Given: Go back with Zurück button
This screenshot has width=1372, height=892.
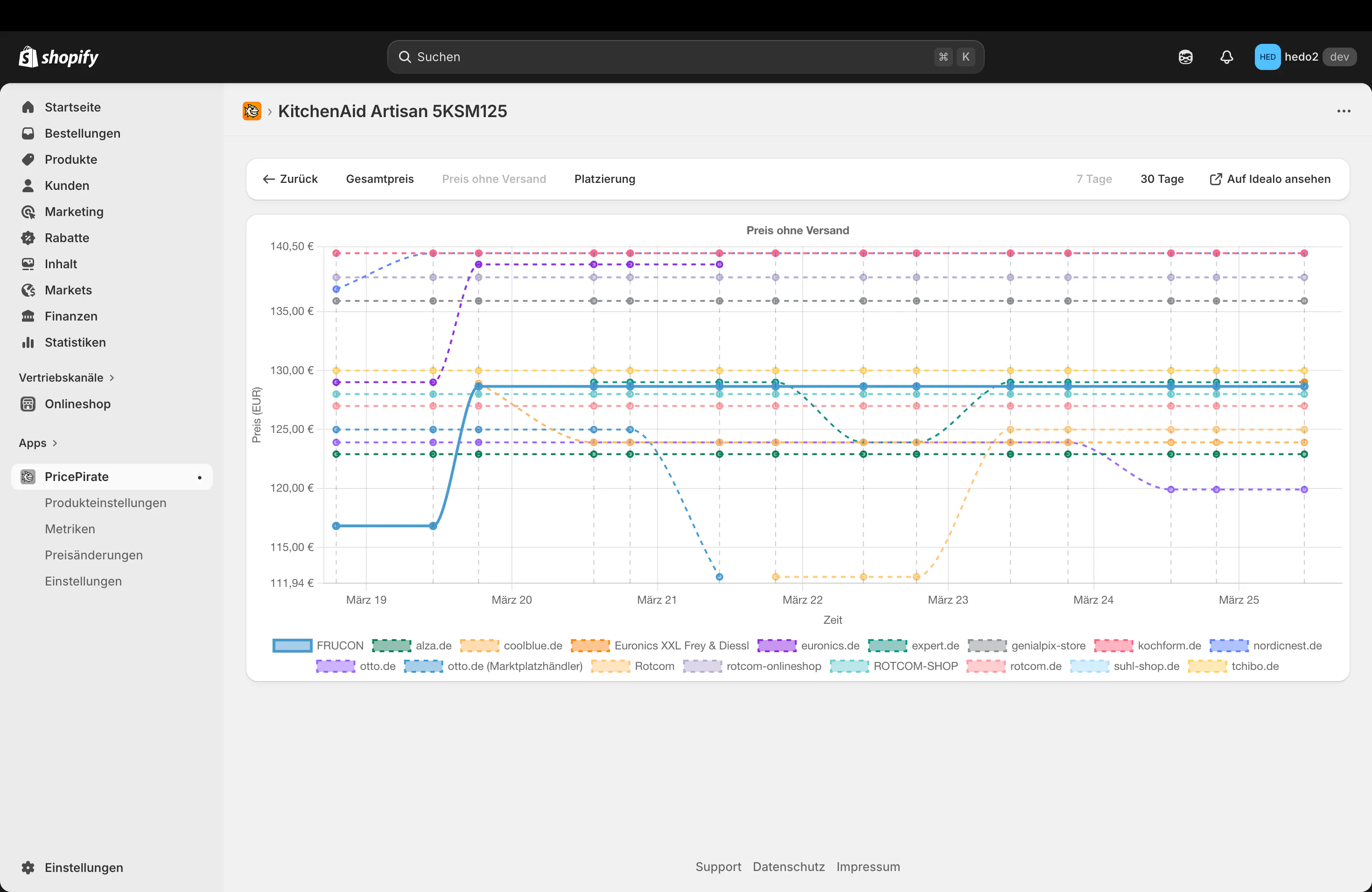Looking at the screenshot, I should click(x=291, y=179).
